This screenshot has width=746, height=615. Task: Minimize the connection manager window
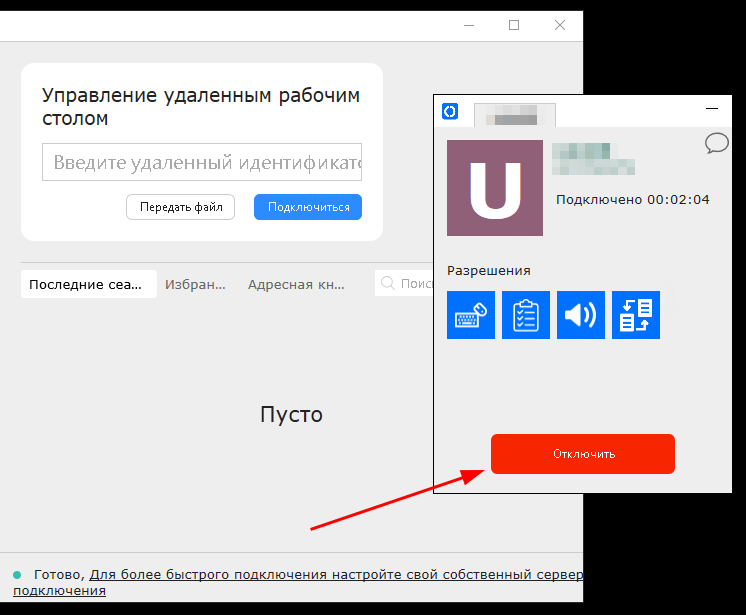pos(712,109)
